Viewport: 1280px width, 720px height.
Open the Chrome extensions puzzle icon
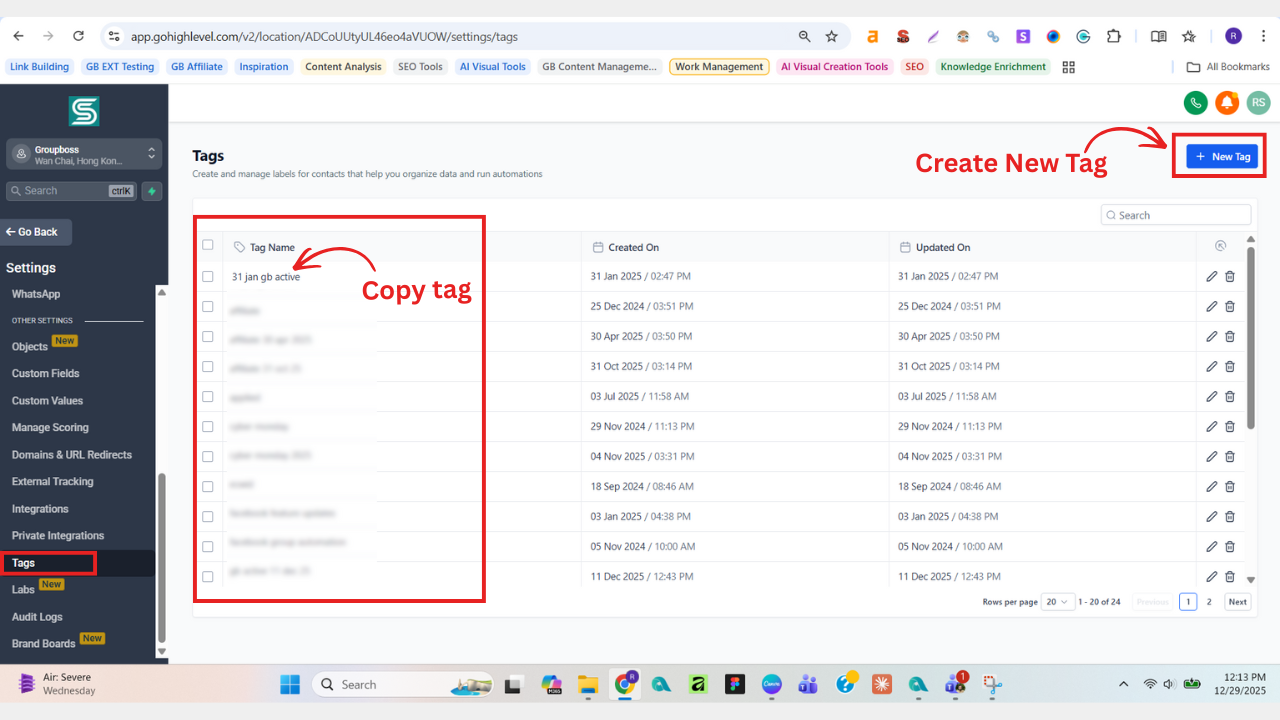point(1114,36)
